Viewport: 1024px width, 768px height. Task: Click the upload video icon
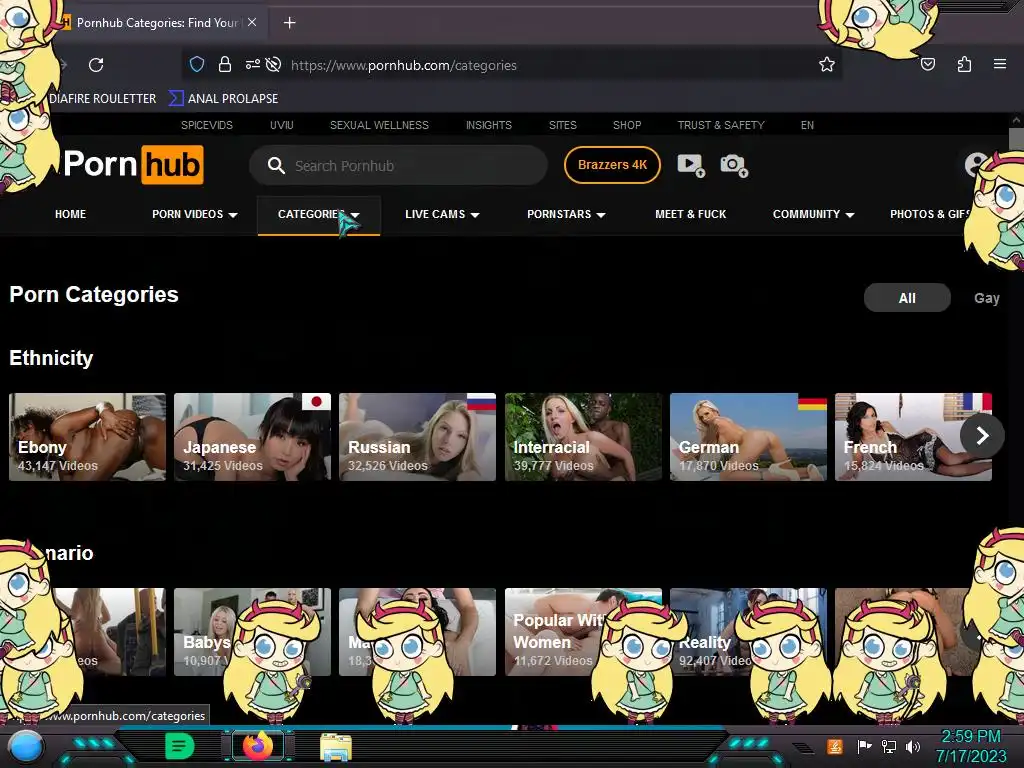click(691, 165)
